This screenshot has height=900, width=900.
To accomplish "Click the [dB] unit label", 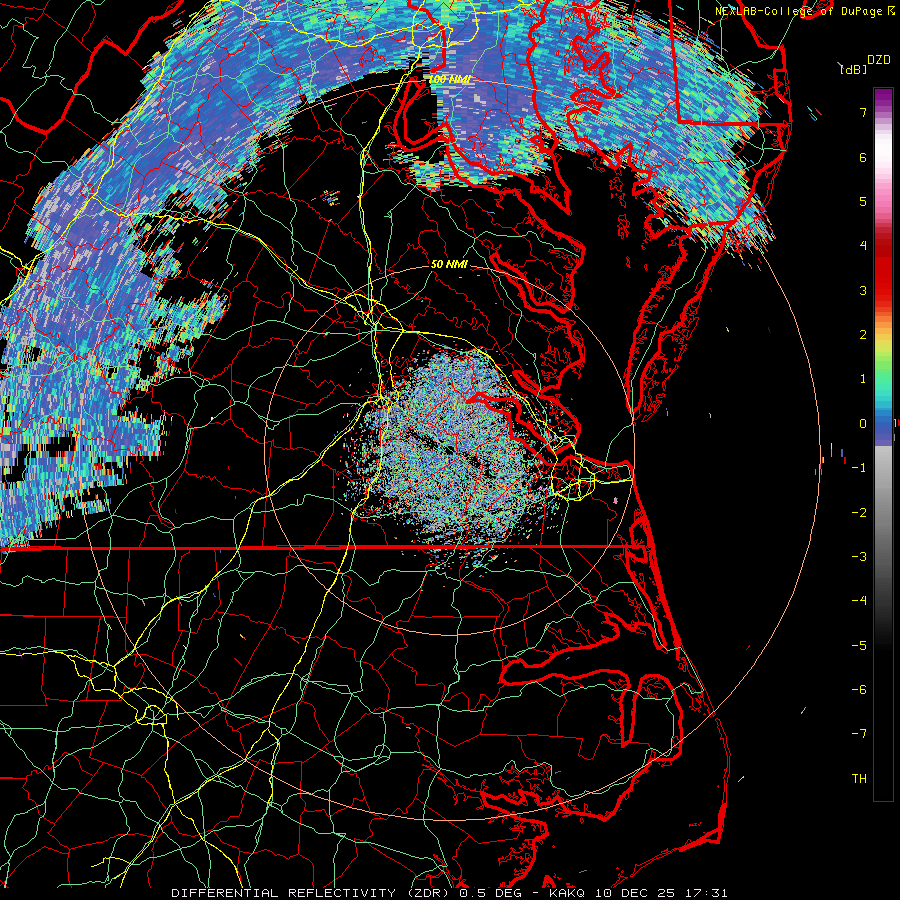I will pos(852,69).
